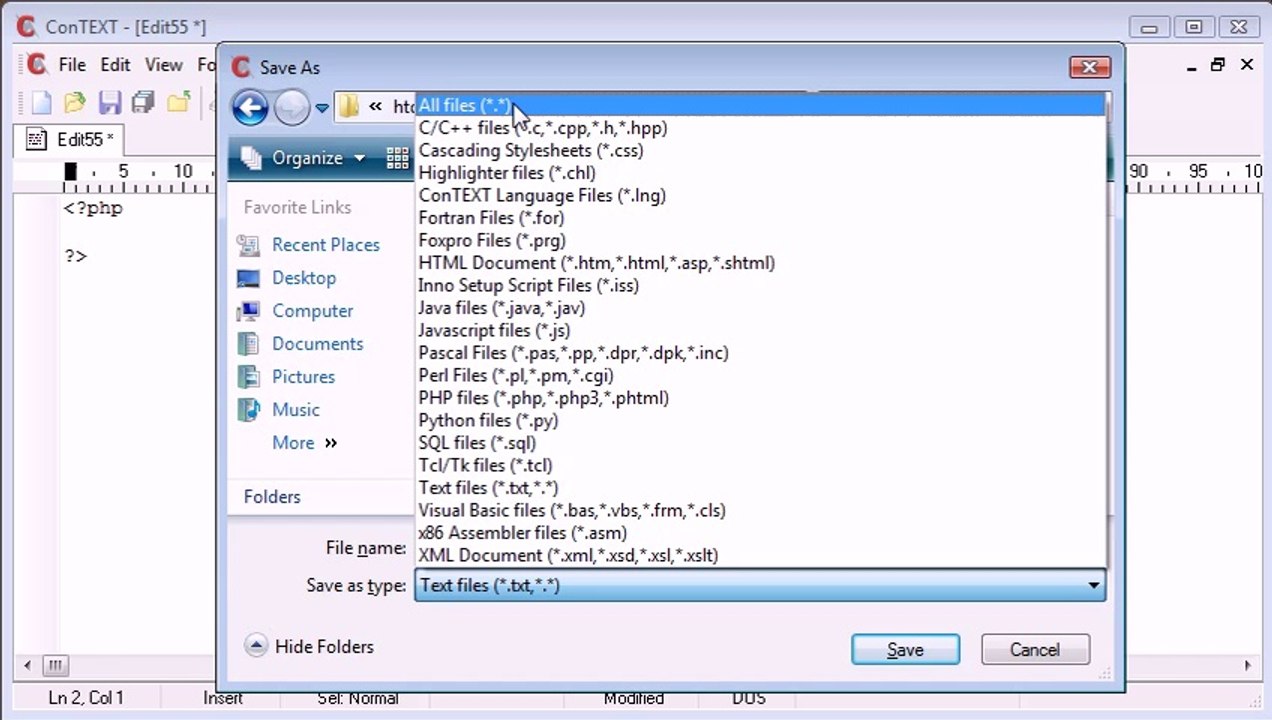1272x720 pixels.
Task: Click the ConTEXT application icon in menu bar
Action: 37,64
